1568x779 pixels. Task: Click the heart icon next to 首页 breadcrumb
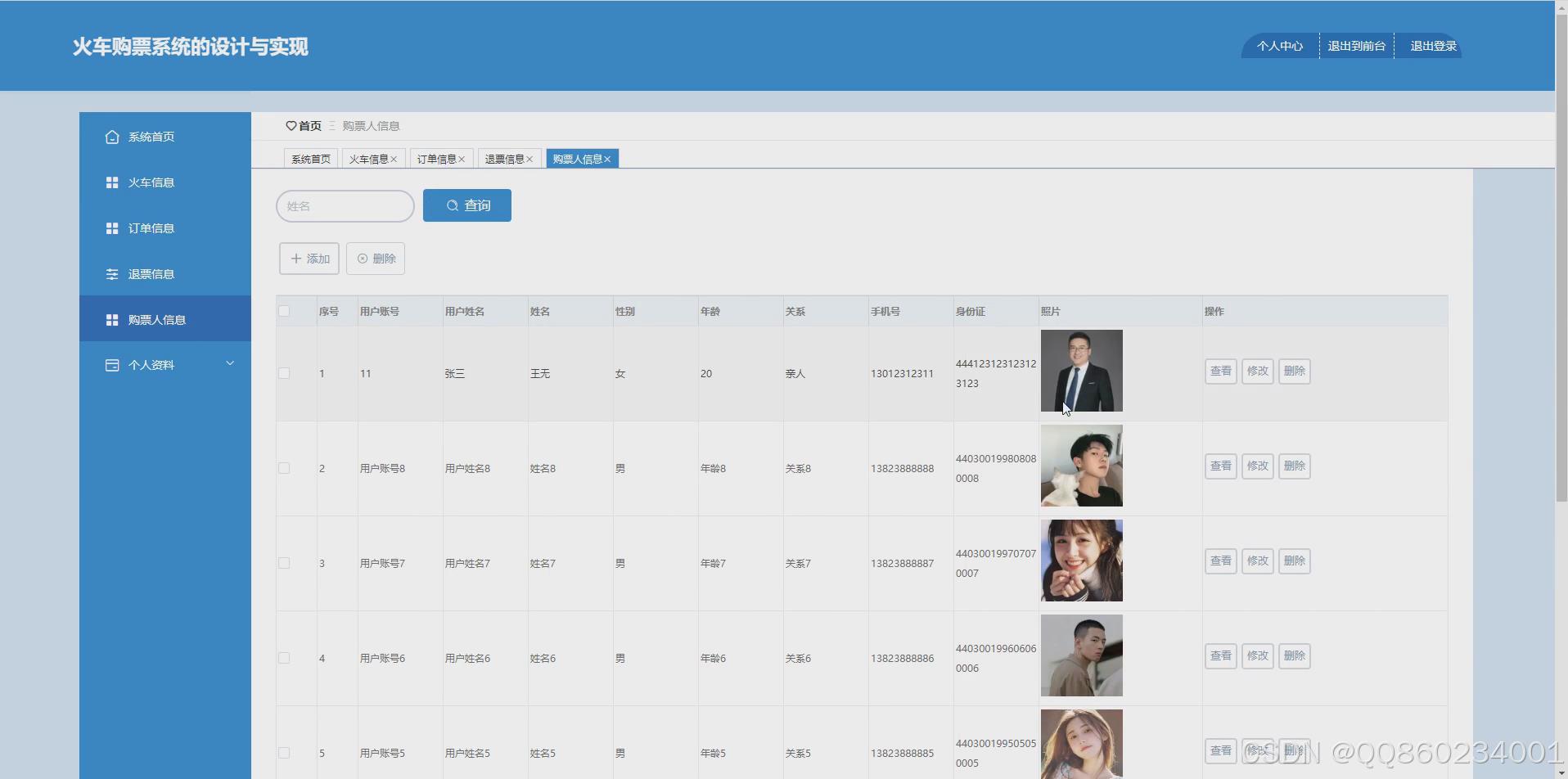point(291,126)
